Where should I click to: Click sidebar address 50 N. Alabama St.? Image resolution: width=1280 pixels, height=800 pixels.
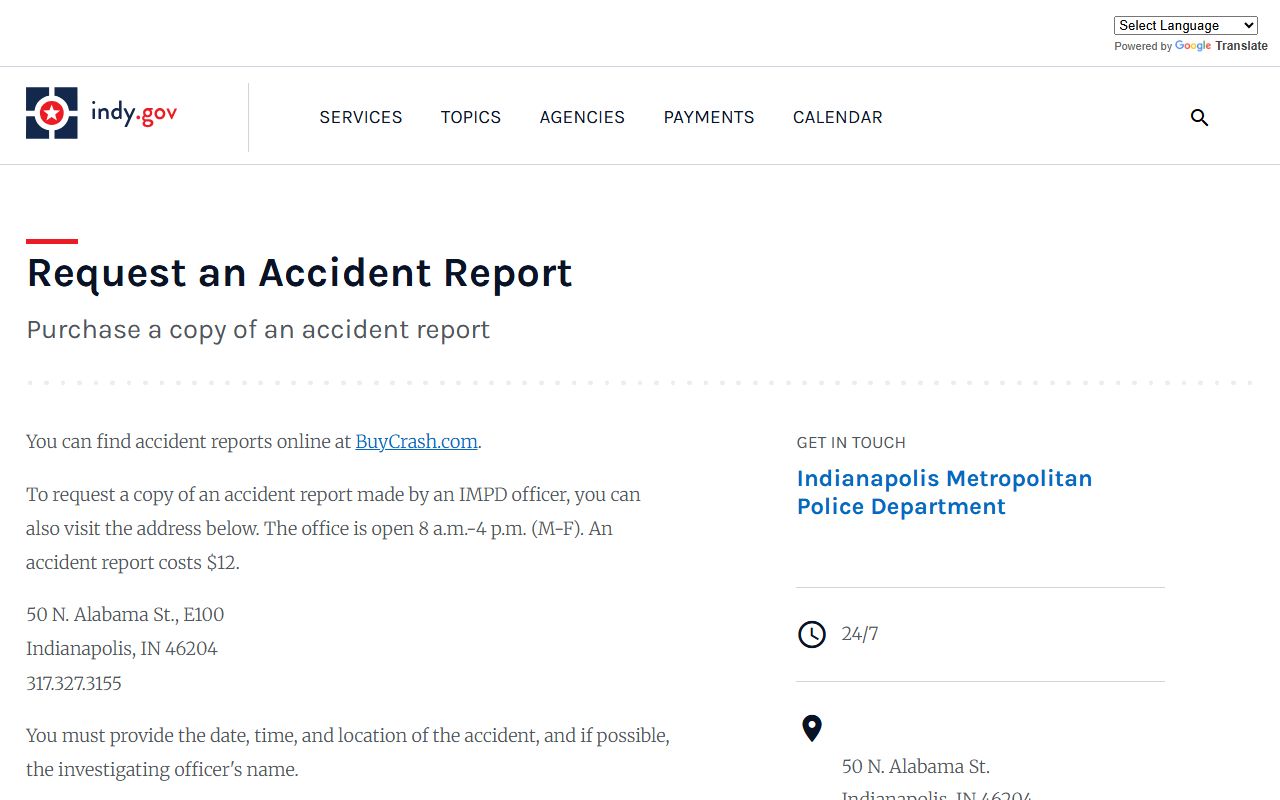click(916, 767)
